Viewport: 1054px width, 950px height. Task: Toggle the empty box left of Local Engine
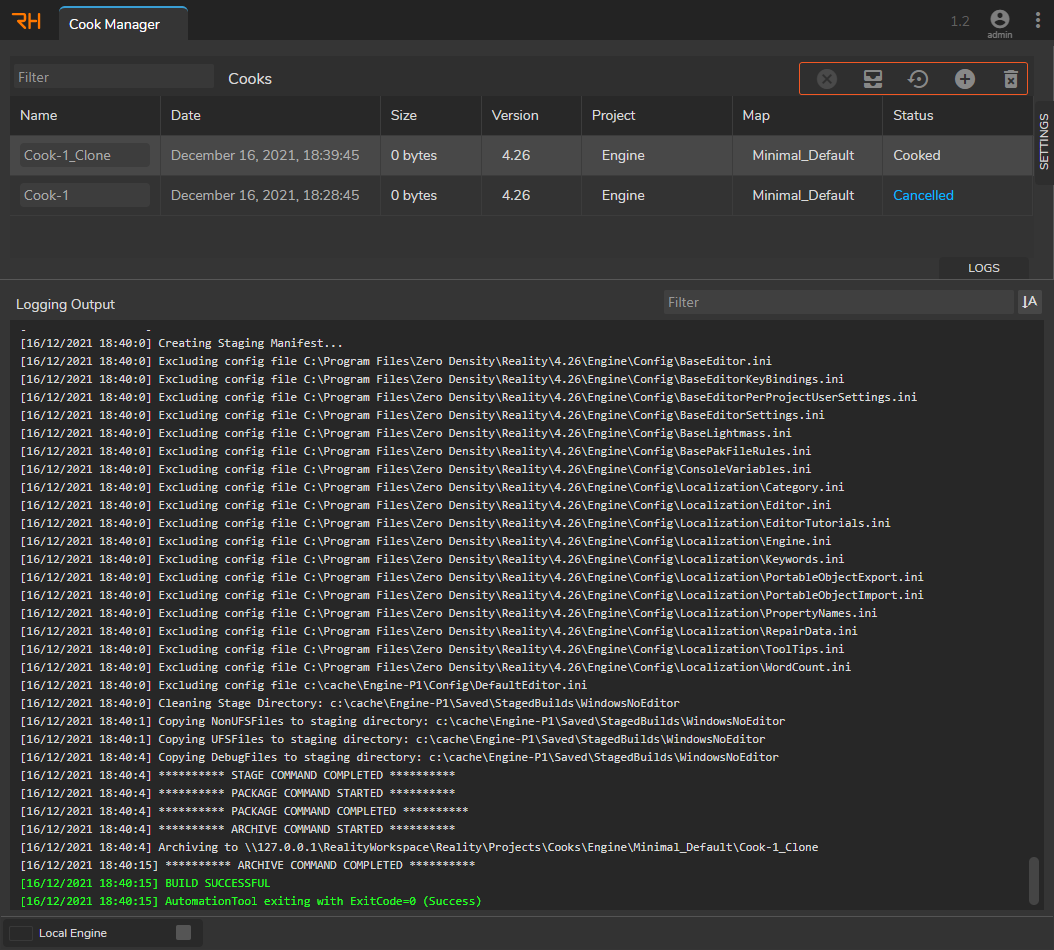tap(21, 933)
